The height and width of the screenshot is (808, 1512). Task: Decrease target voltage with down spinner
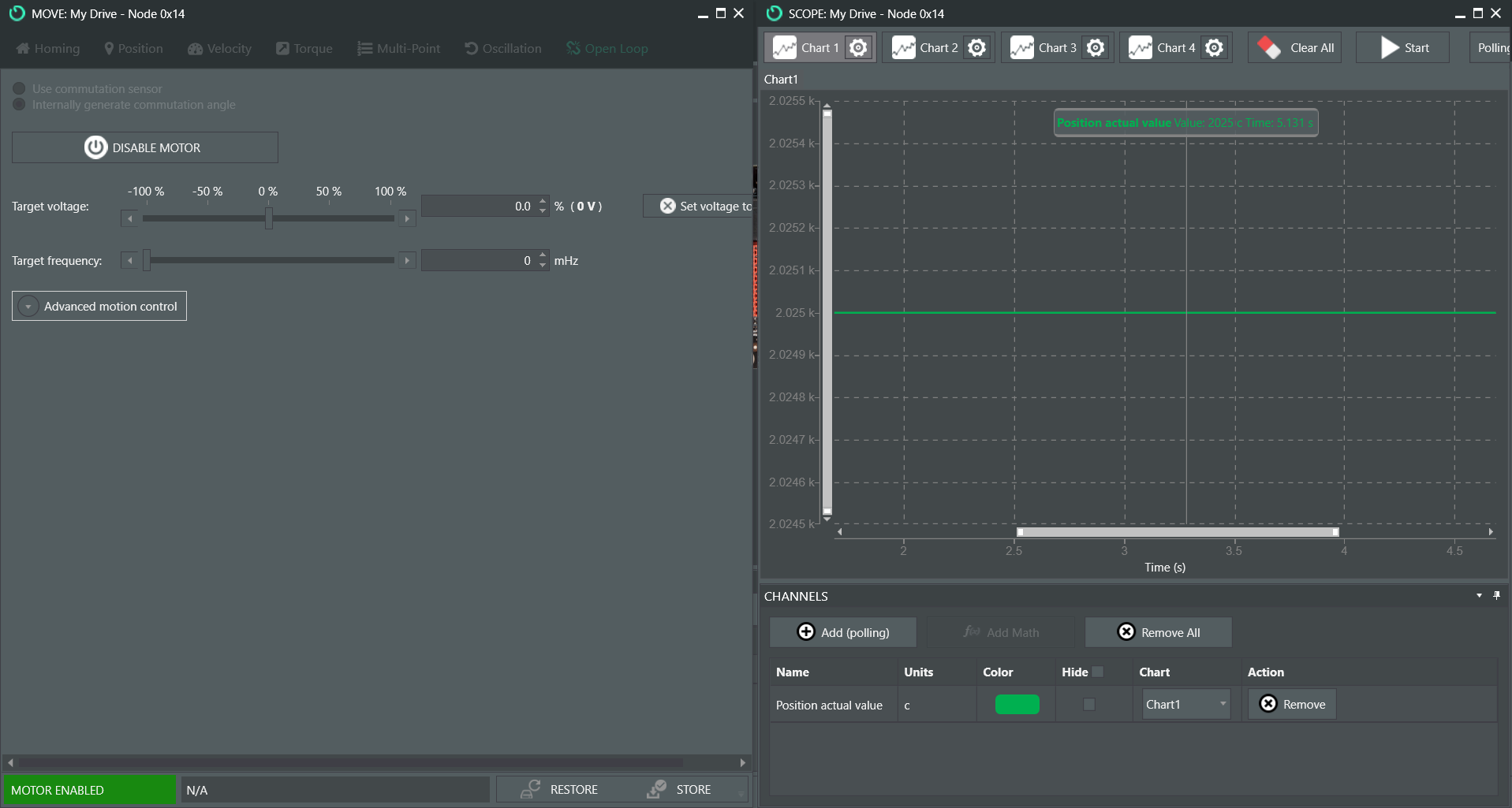[x=543, y=210]
